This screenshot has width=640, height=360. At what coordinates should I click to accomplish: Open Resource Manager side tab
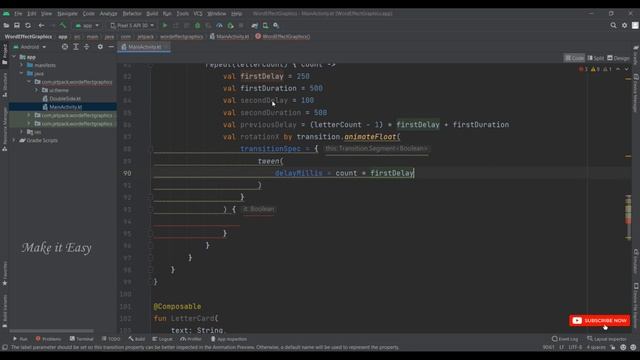pyautogui.click(x=4, y=129)
